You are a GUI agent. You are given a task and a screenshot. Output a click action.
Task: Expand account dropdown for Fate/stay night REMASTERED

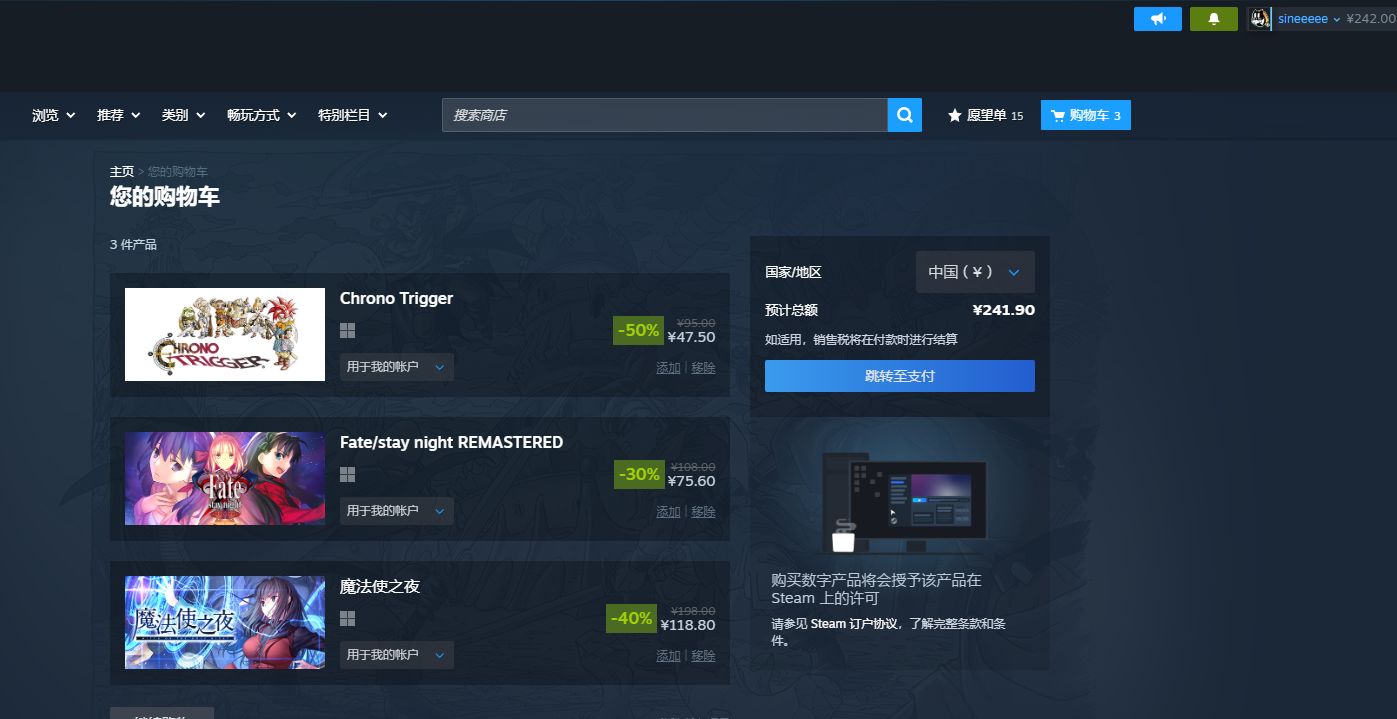tap(396, 511)
